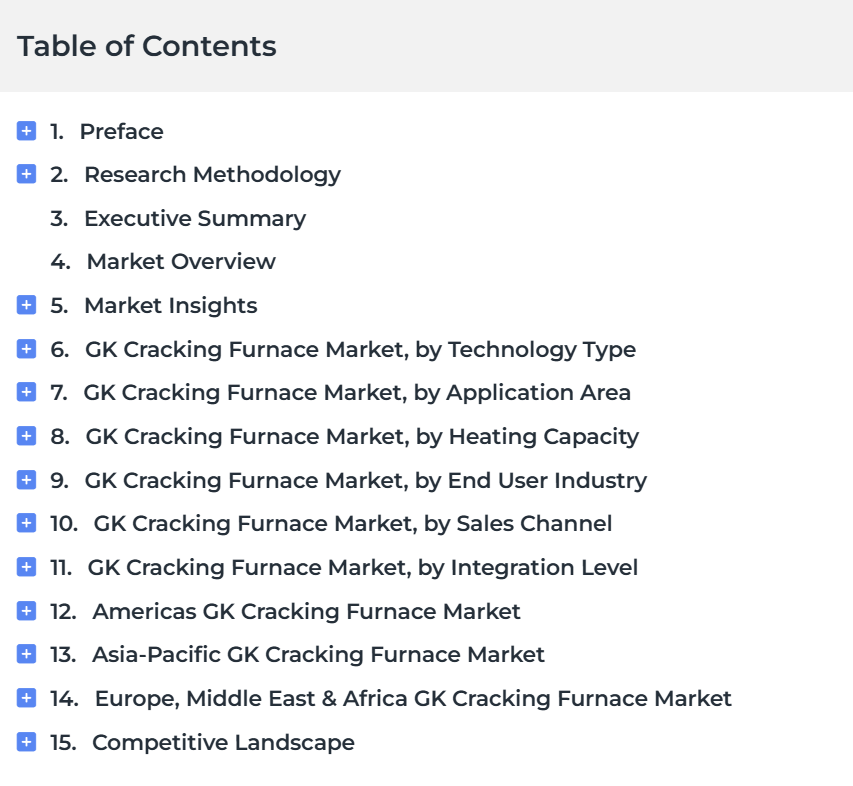
Task: Open the Executive Summary entry
Action: (195, 219)
